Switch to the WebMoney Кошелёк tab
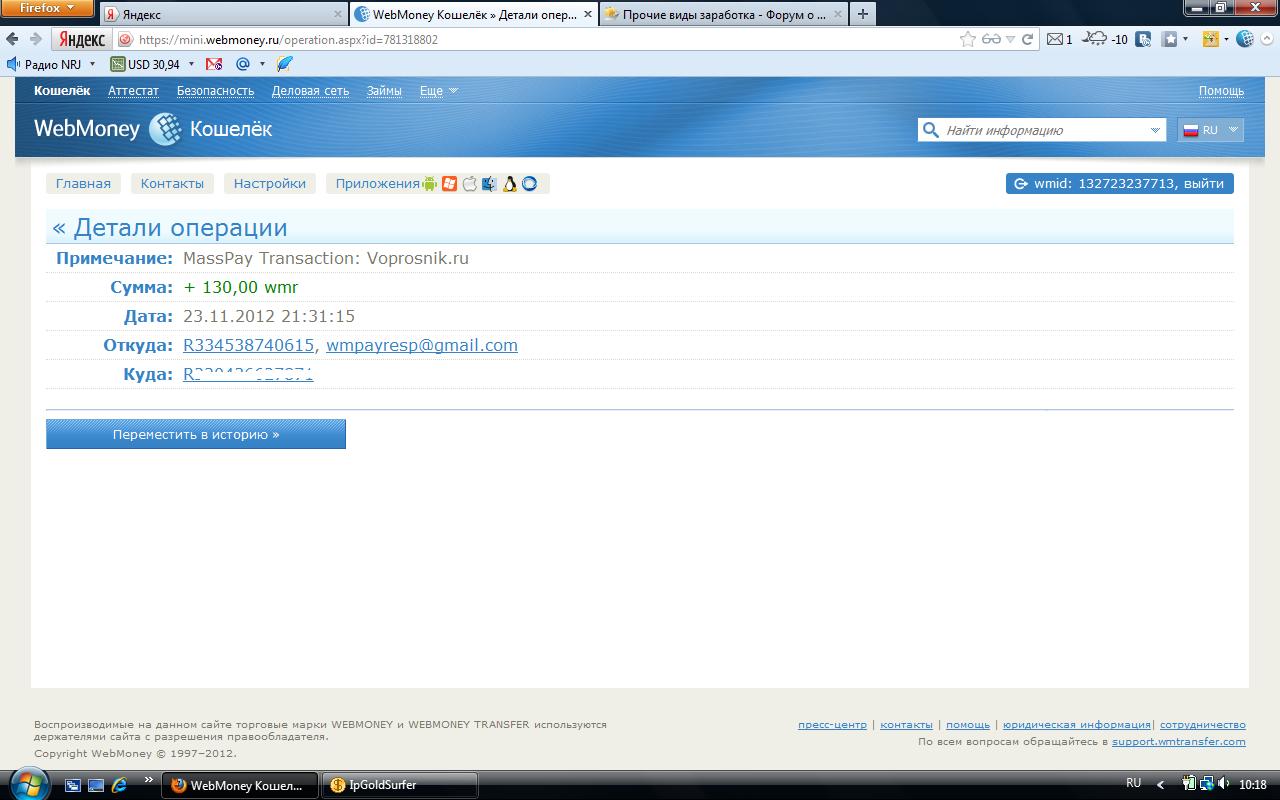Viewport: 1280px width, 800px height. pos(474,14)
